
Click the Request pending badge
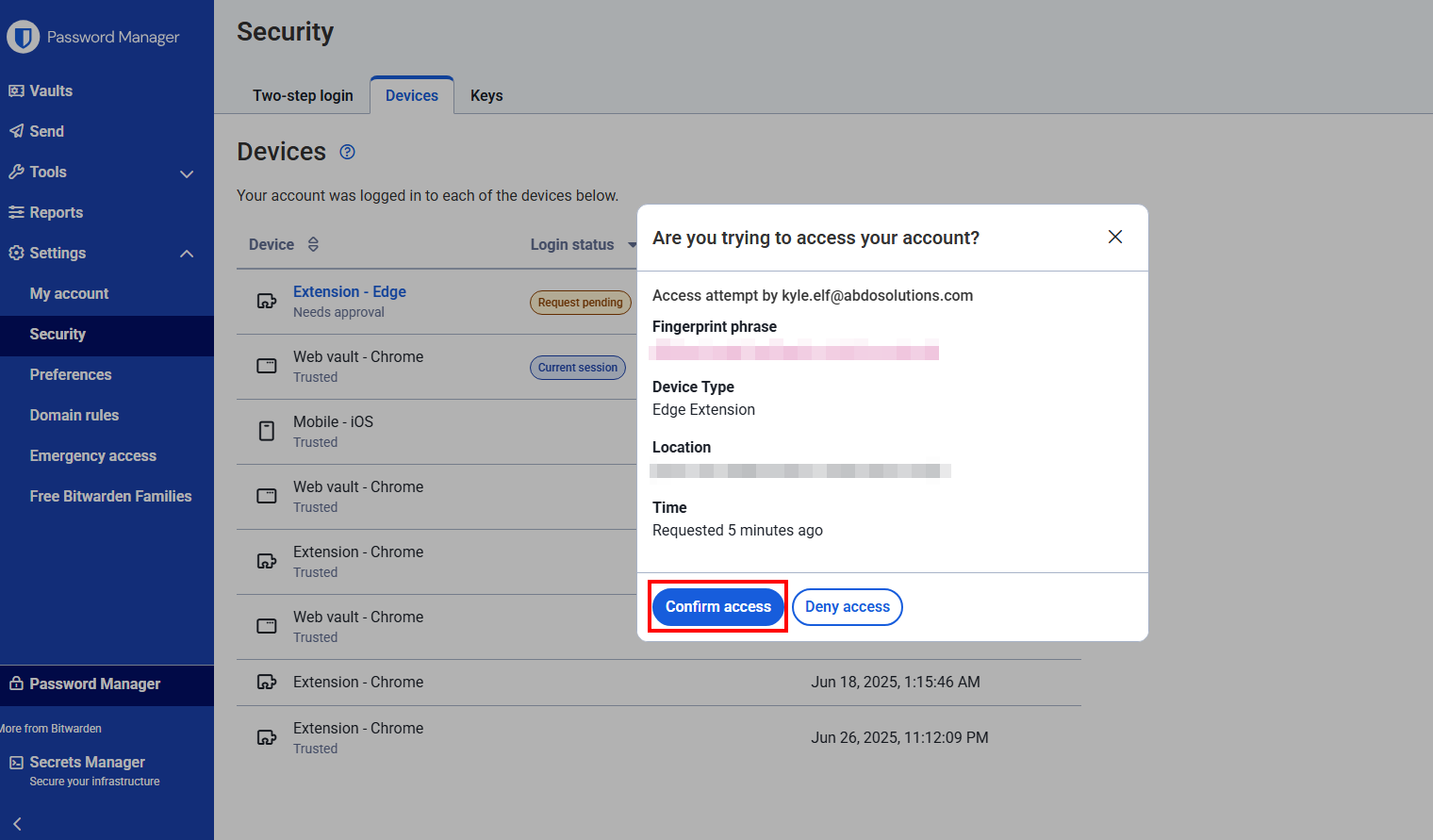581,303
